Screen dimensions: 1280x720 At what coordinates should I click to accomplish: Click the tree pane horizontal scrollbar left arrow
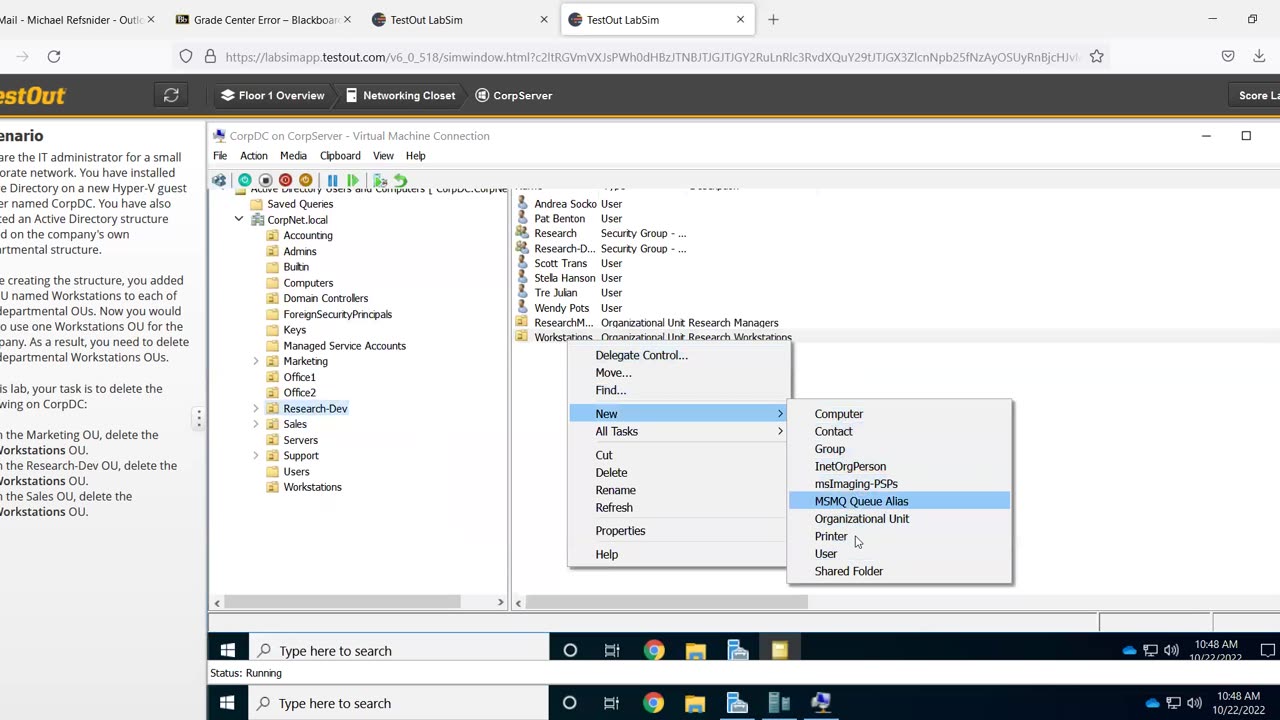tap(217, 602)
